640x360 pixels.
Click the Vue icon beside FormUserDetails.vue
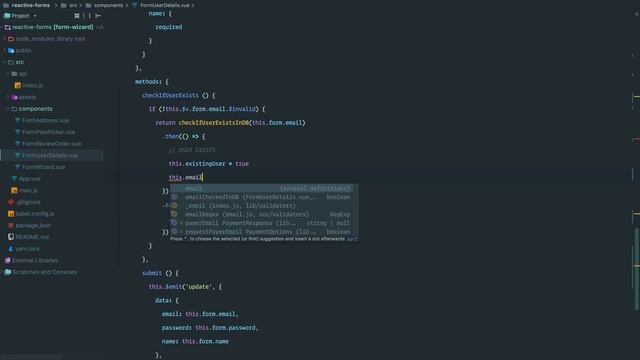click(18, 156)
